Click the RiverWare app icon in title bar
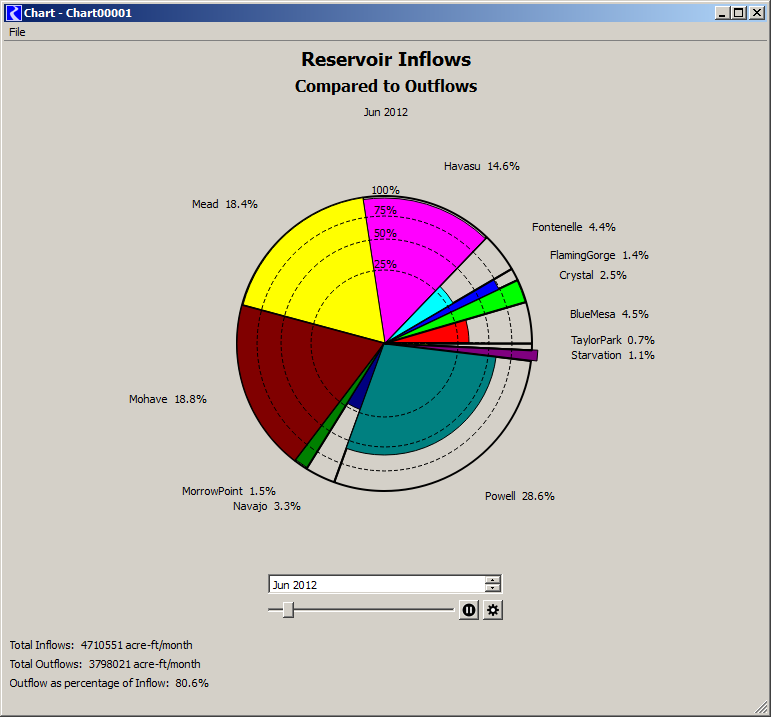Viewport: 771px width, 717px height. pyautogui.click(x=14, y=13)
